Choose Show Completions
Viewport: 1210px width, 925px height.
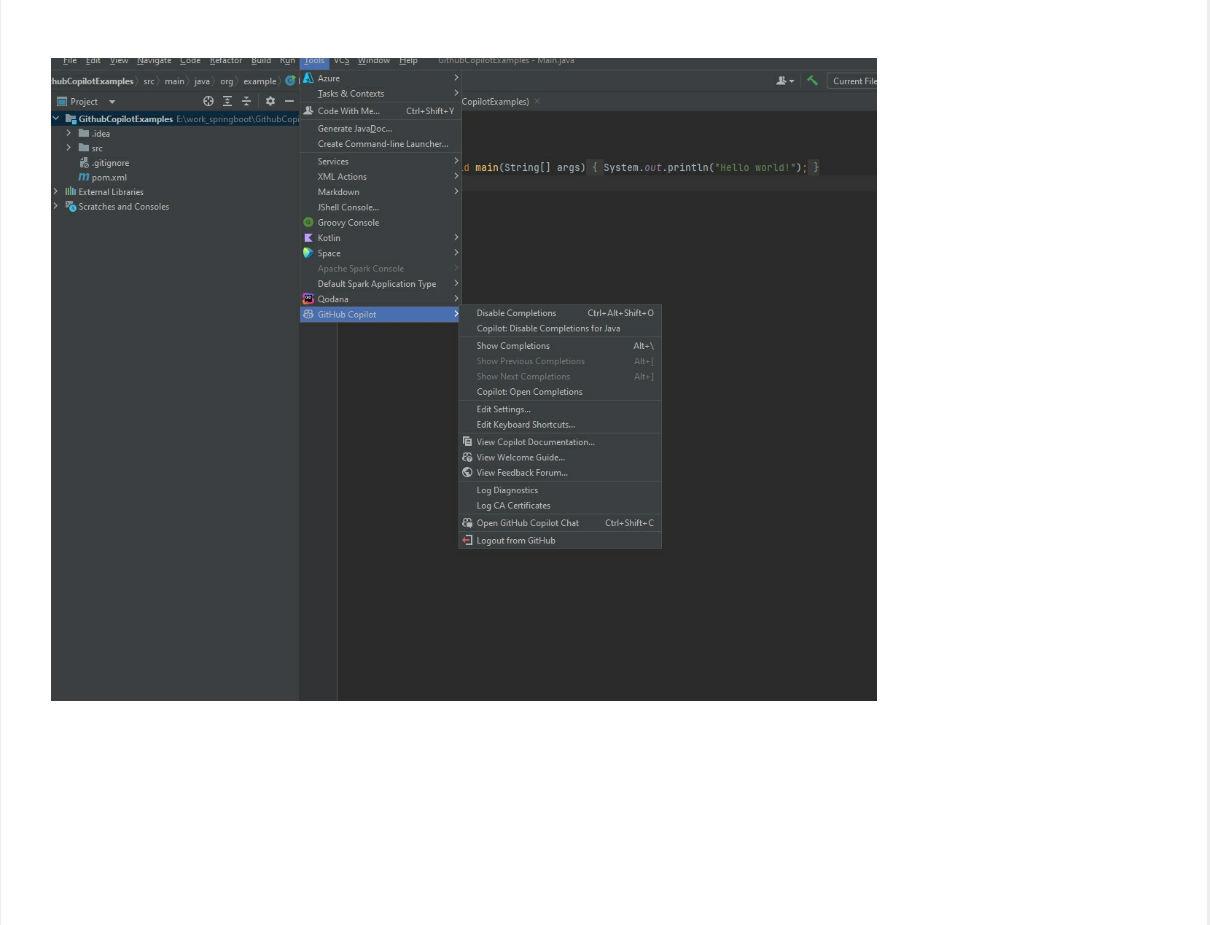point(560,346)
